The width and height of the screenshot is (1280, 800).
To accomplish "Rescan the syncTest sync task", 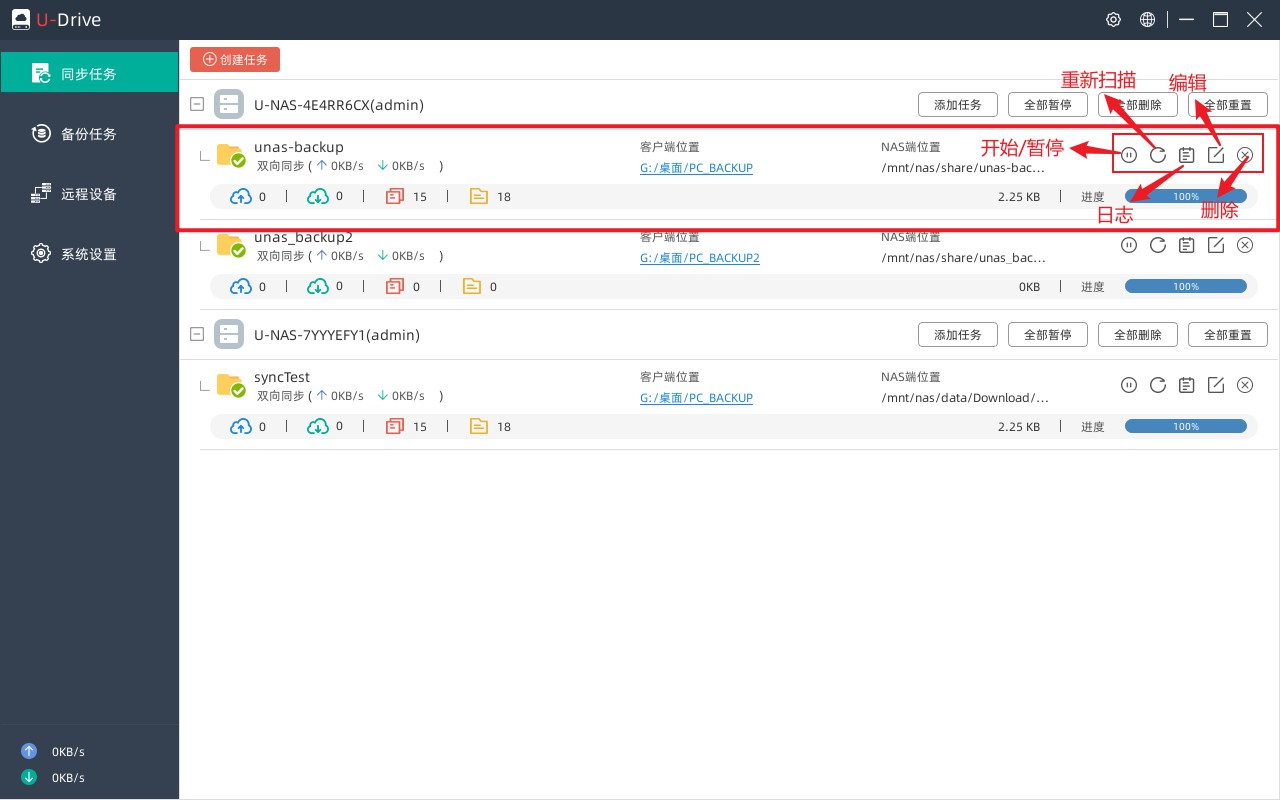I will tap(1158, 385).
